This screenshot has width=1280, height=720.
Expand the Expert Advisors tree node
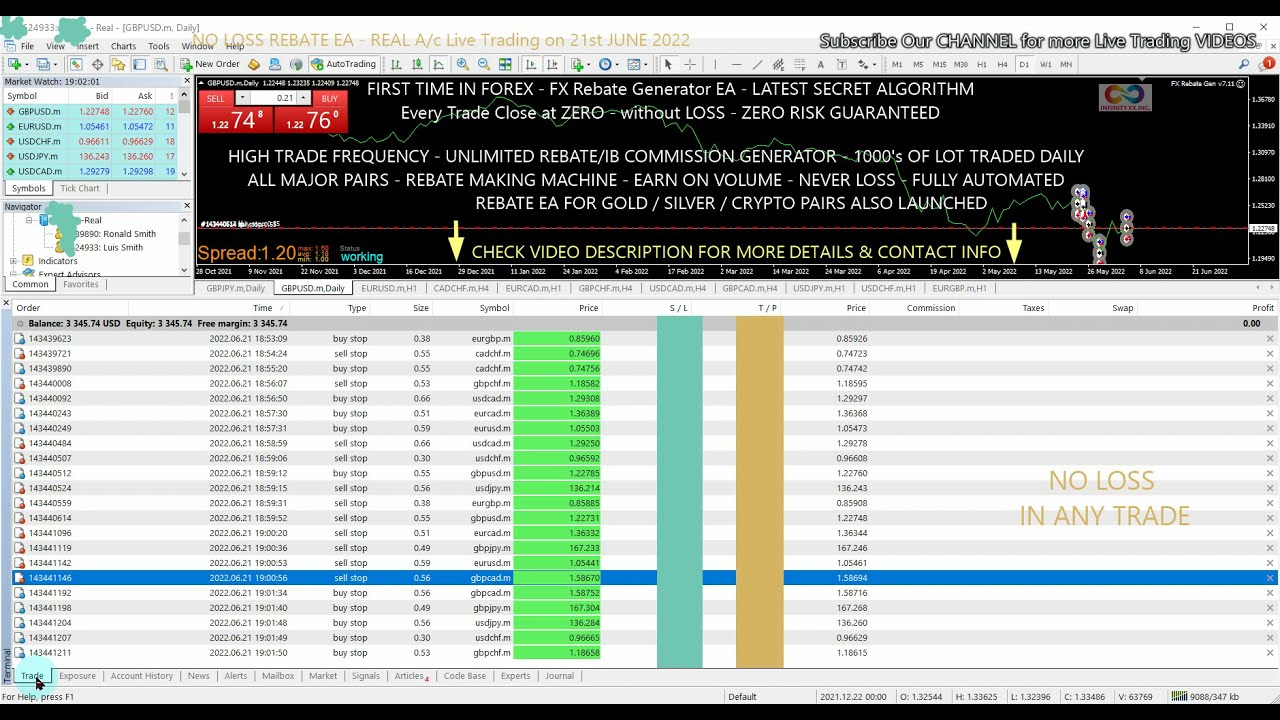(13, 274)
